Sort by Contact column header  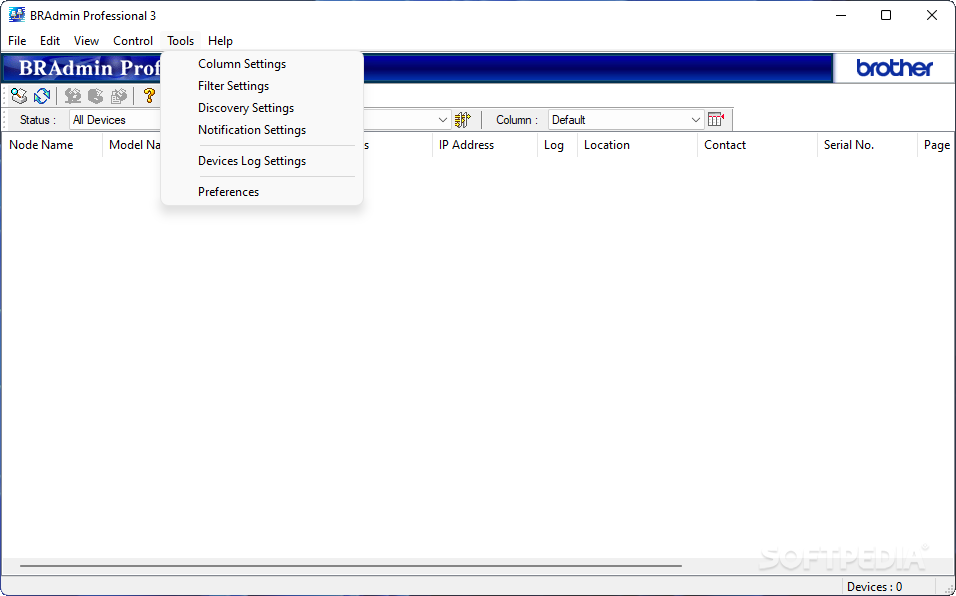[757, 145]
